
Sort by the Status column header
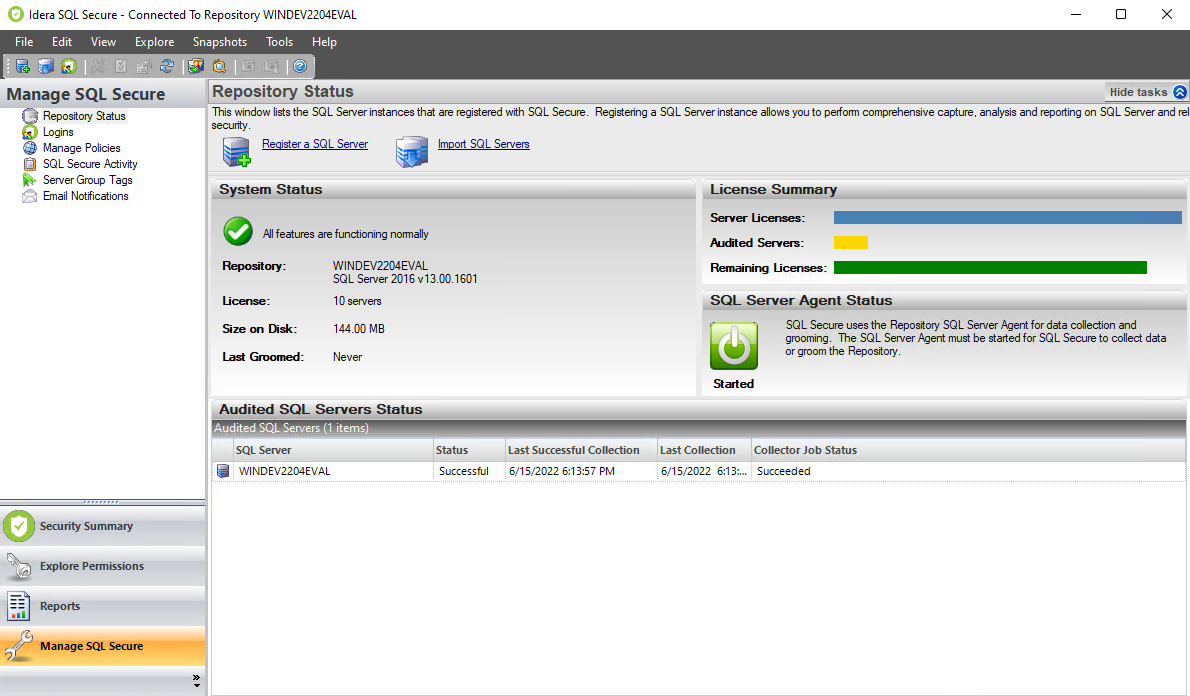point(469,450)
